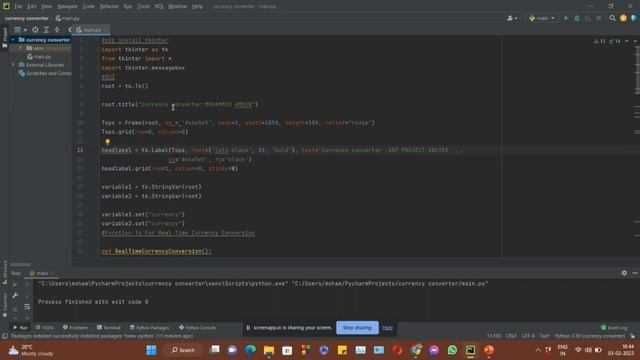This screenshot has height=360, width=640.
Task: Open WhatsApp from the taskbar
Action: pos(452,350)
